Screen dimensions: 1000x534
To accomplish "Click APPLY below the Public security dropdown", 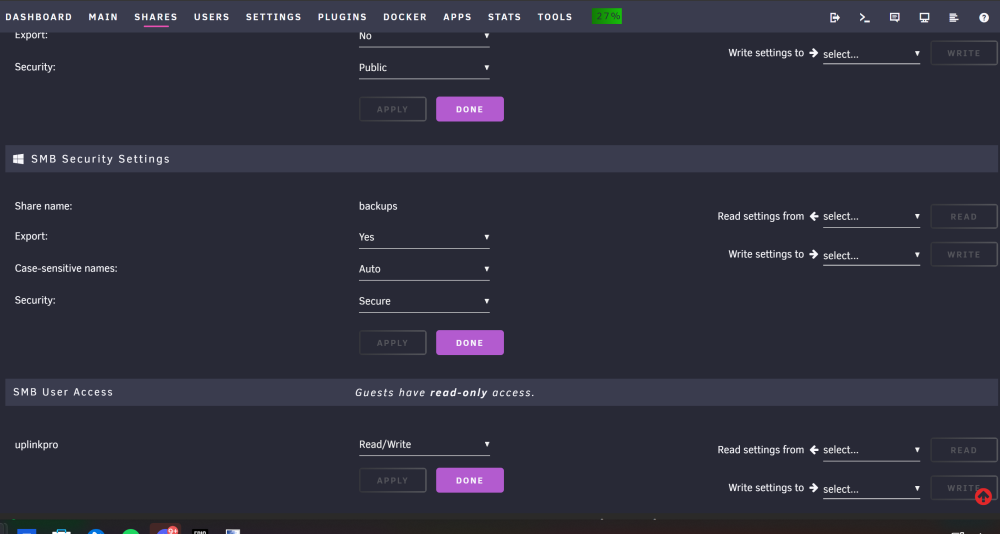I will pyautogui.click(x=393, y=109).
